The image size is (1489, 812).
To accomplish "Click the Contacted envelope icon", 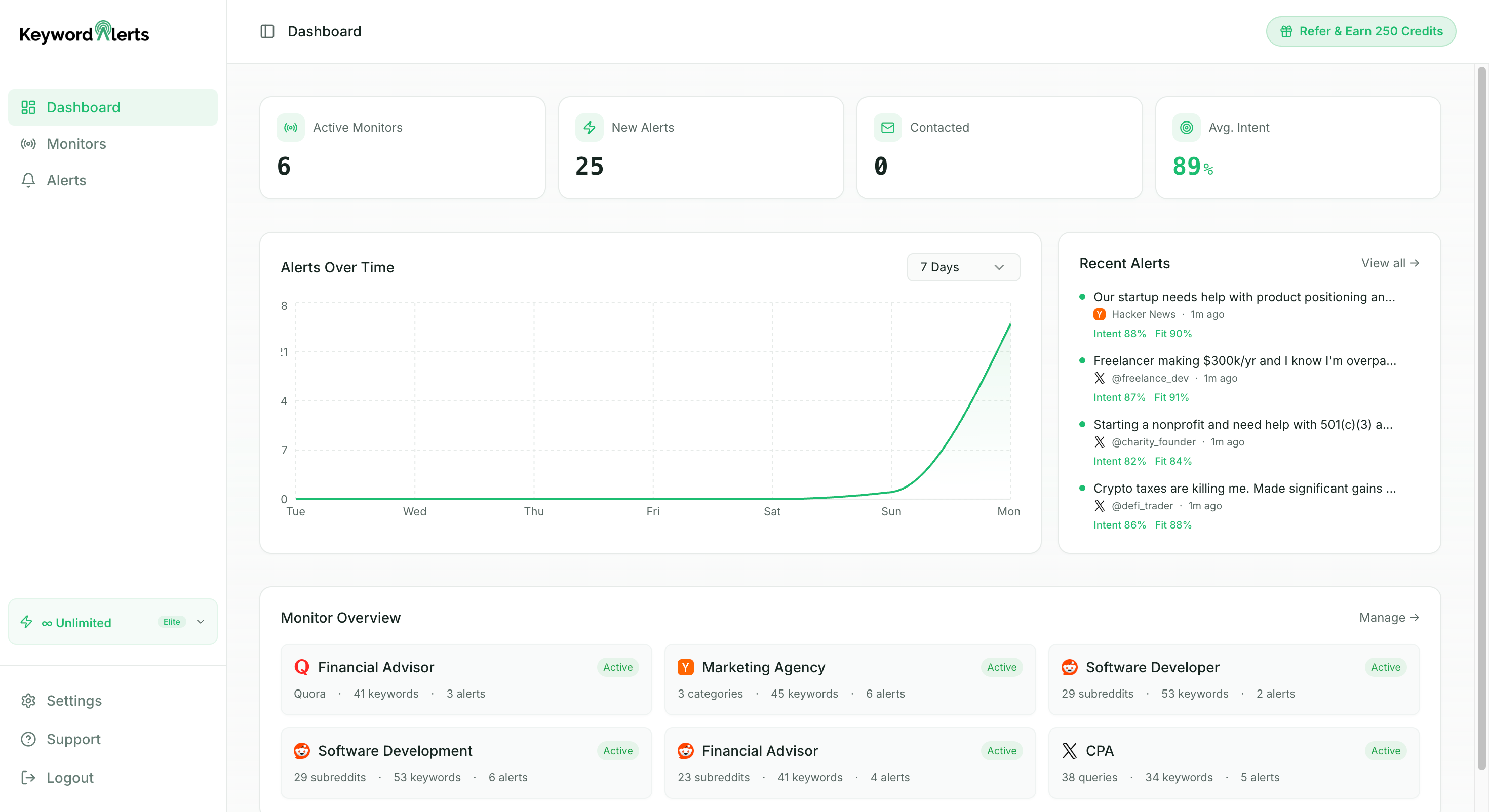I will point(887,127).
